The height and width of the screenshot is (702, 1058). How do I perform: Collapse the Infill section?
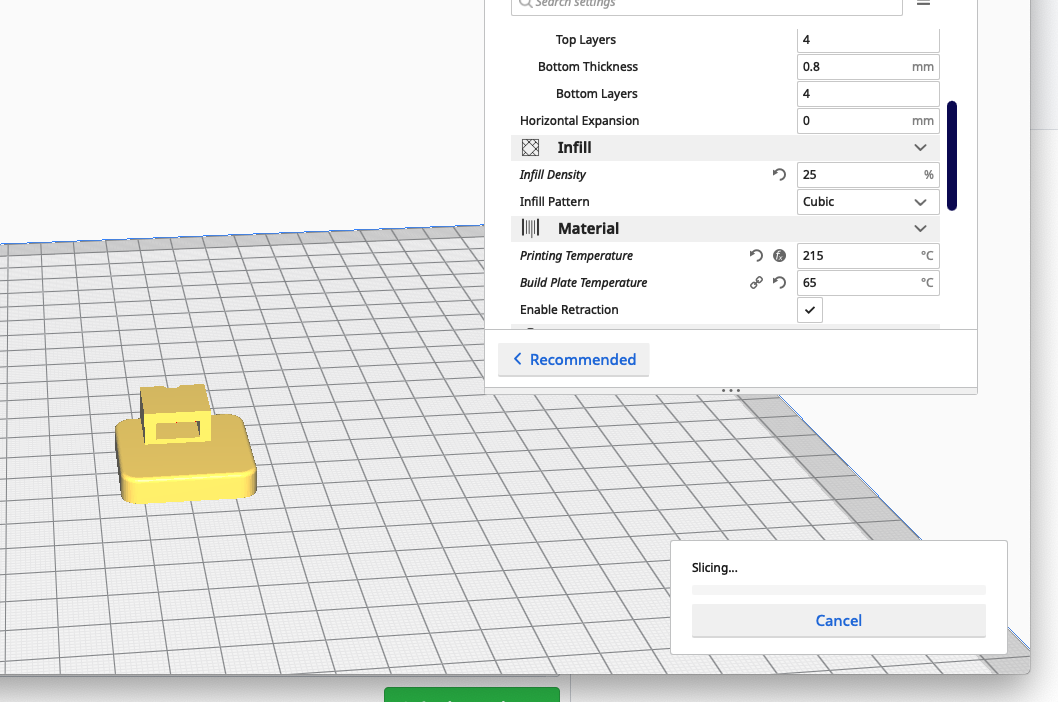pyautogui.click(x=920, y=147)
